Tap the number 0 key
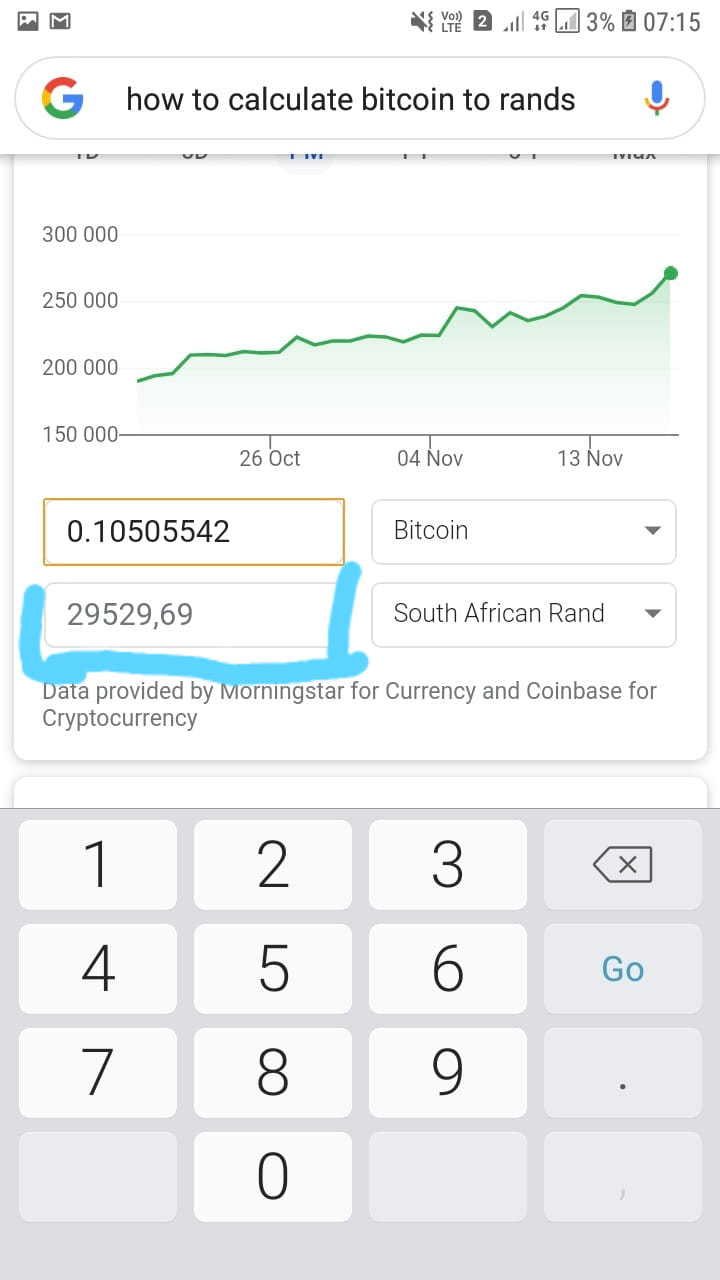The height and width of the screenshot is (1280, 720). point(273,1177)
